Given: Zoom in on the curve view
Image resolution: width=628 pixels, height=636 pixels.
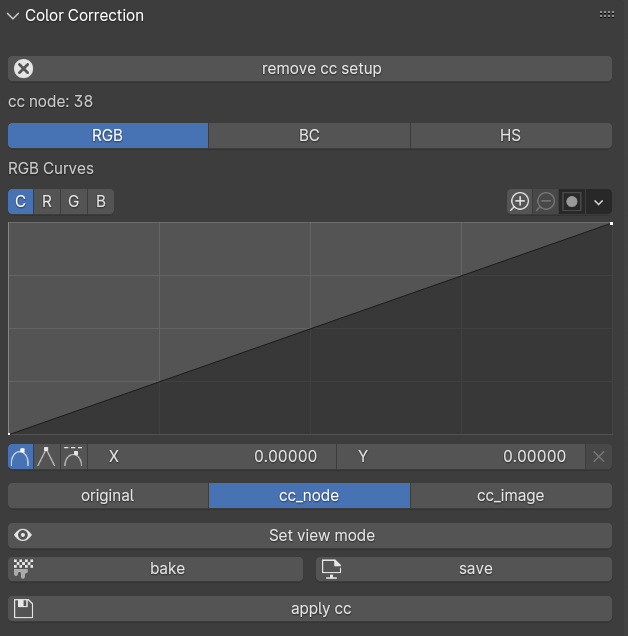Looking at the screenshot, I should point(519,202).
